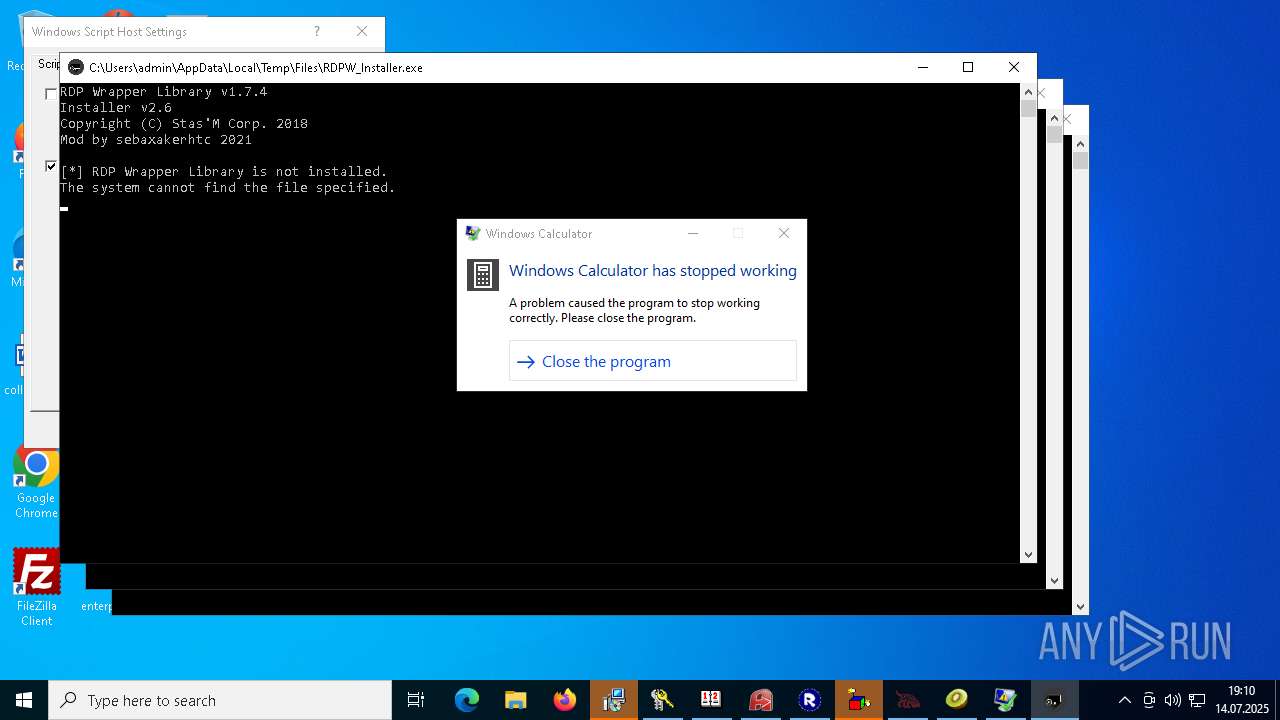This screenshot has width=1280, height=720.
Task: Click the Windows Calculator dialog title icon
Action: (x=473, y=233)
